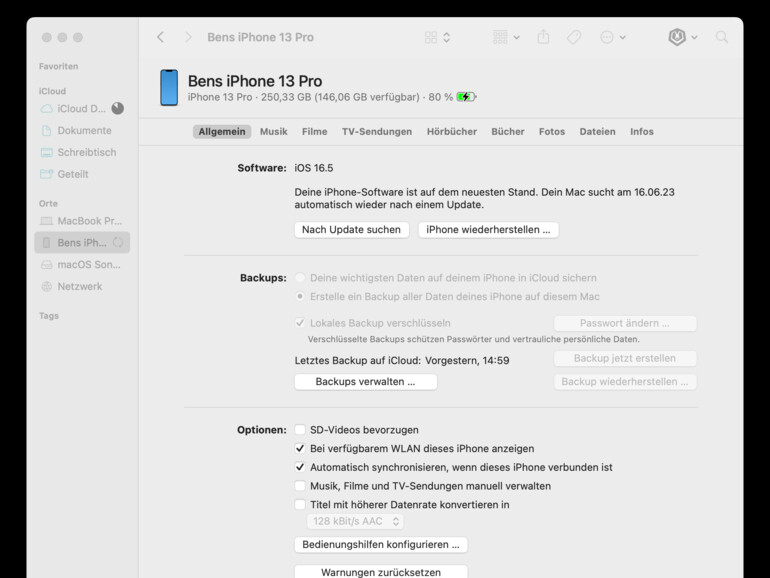This screenshot has width=770, height=578.
Task: Click Backups verwalten button
Action: tap(366, 382)
